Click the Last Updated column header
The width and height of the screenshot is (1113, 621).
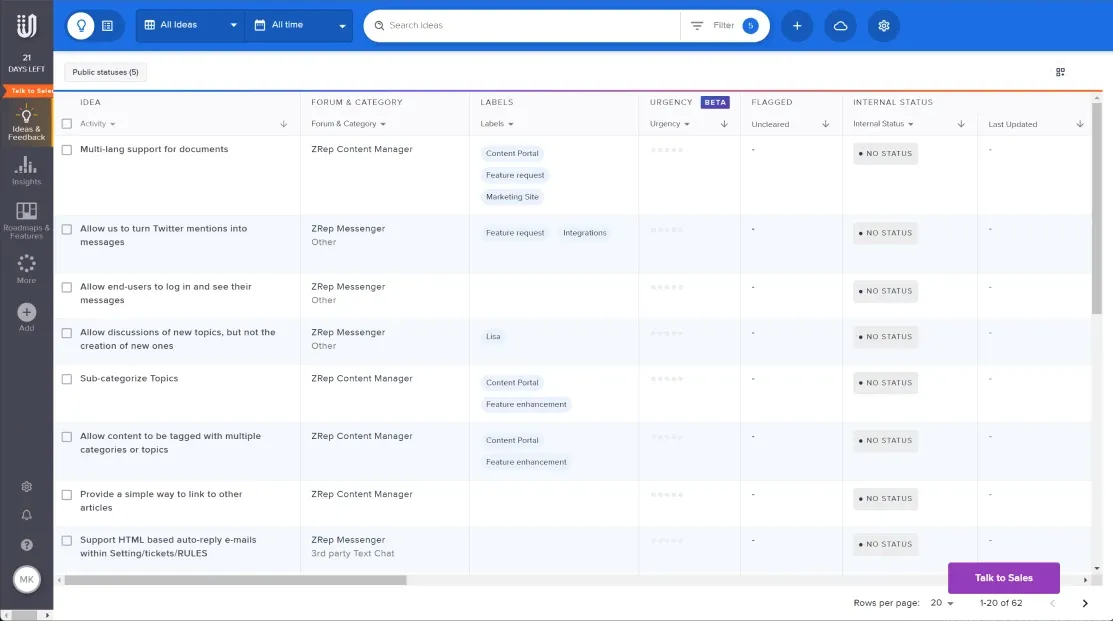1012,124
